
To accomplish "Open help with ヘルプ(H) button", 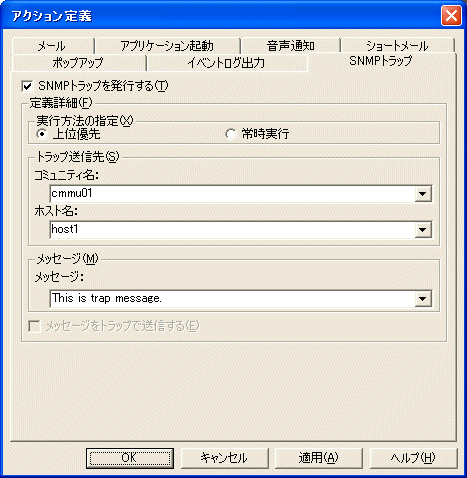I will point(413,458).
